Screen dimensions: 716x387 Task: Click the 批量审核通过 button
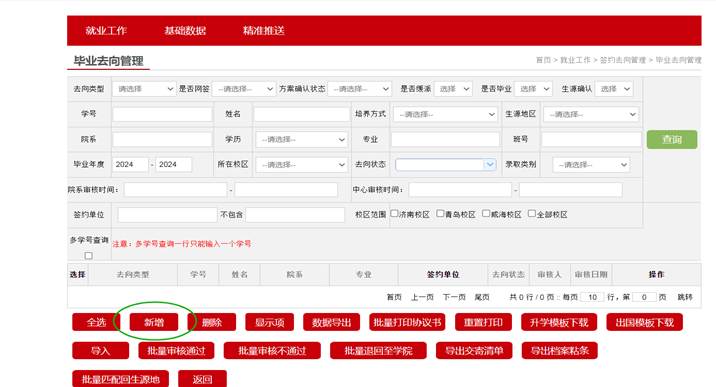(x=176, y=350)
